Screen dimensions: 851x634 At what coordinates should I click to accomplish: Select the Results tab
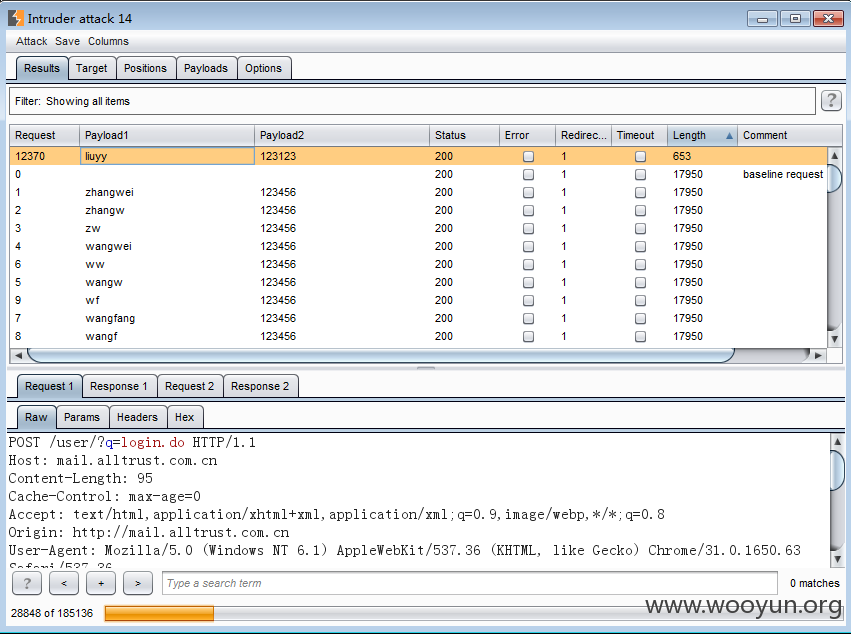pos(42,68)
